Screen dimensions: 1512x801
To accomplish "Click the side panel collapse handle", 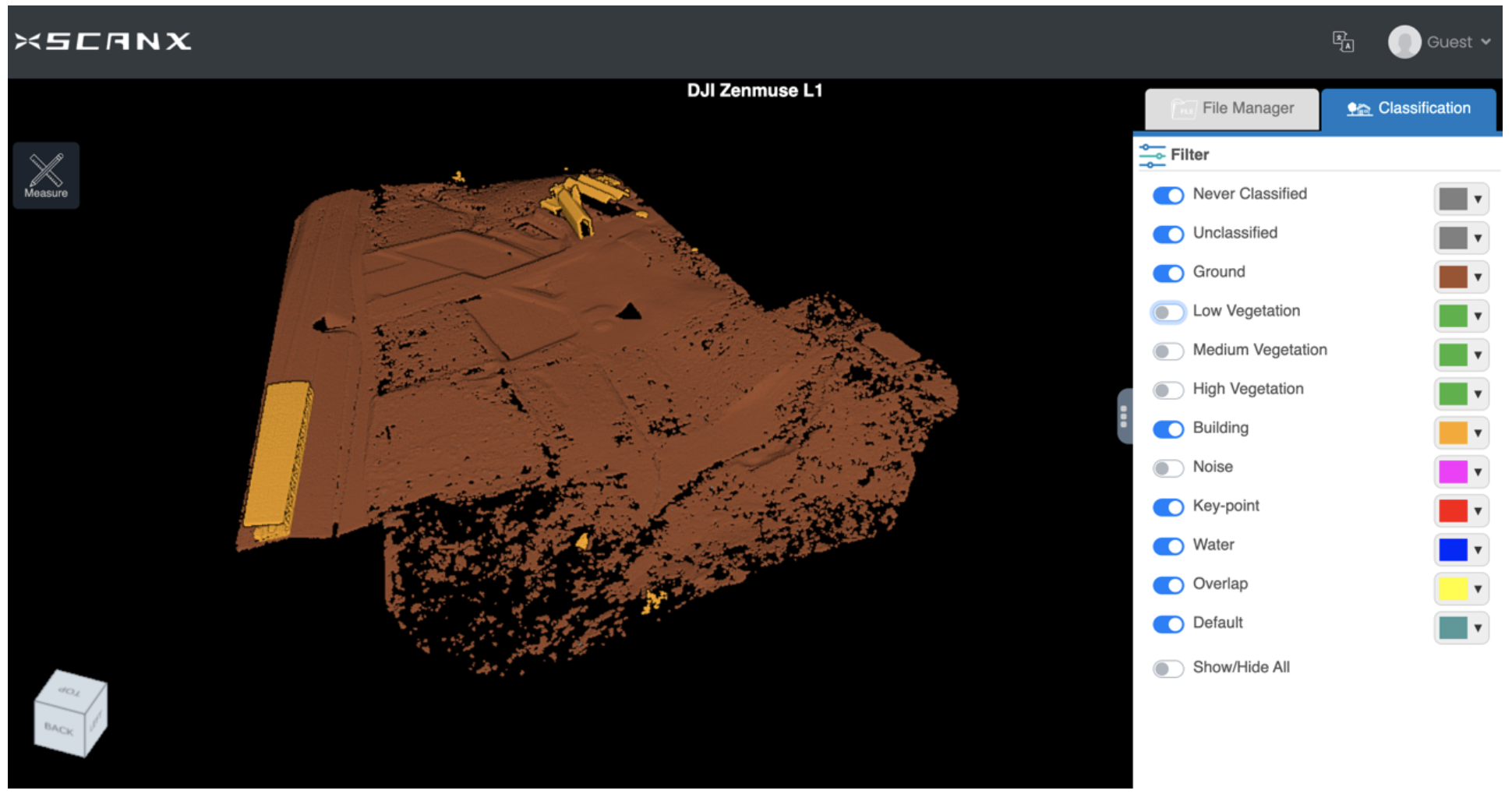I will coord(1123,416).
